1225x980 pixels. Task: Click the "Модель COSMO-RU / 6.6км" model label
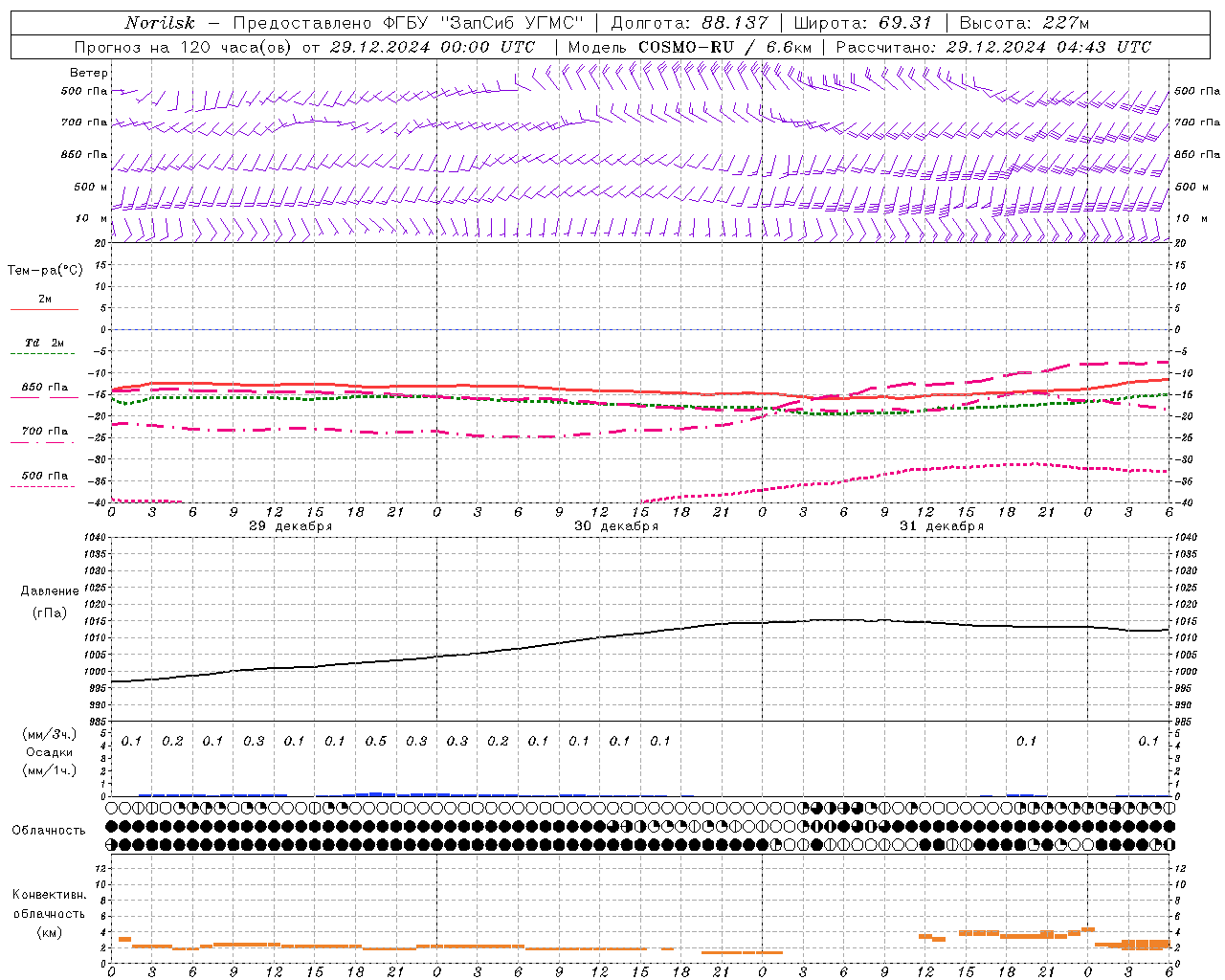690,47
